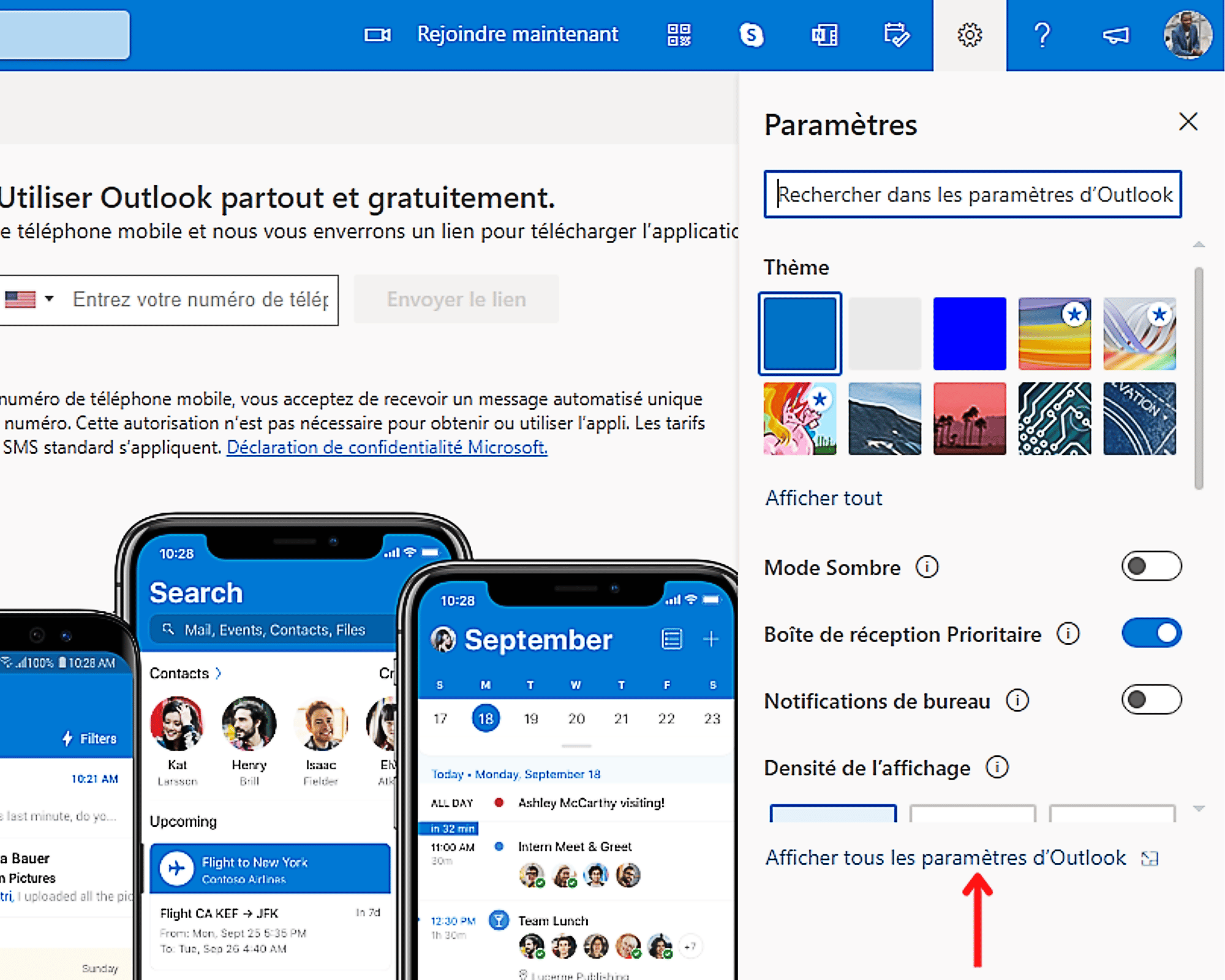Choose the pastel ribbons theme thumbnail

click(x=1139, y=334)
